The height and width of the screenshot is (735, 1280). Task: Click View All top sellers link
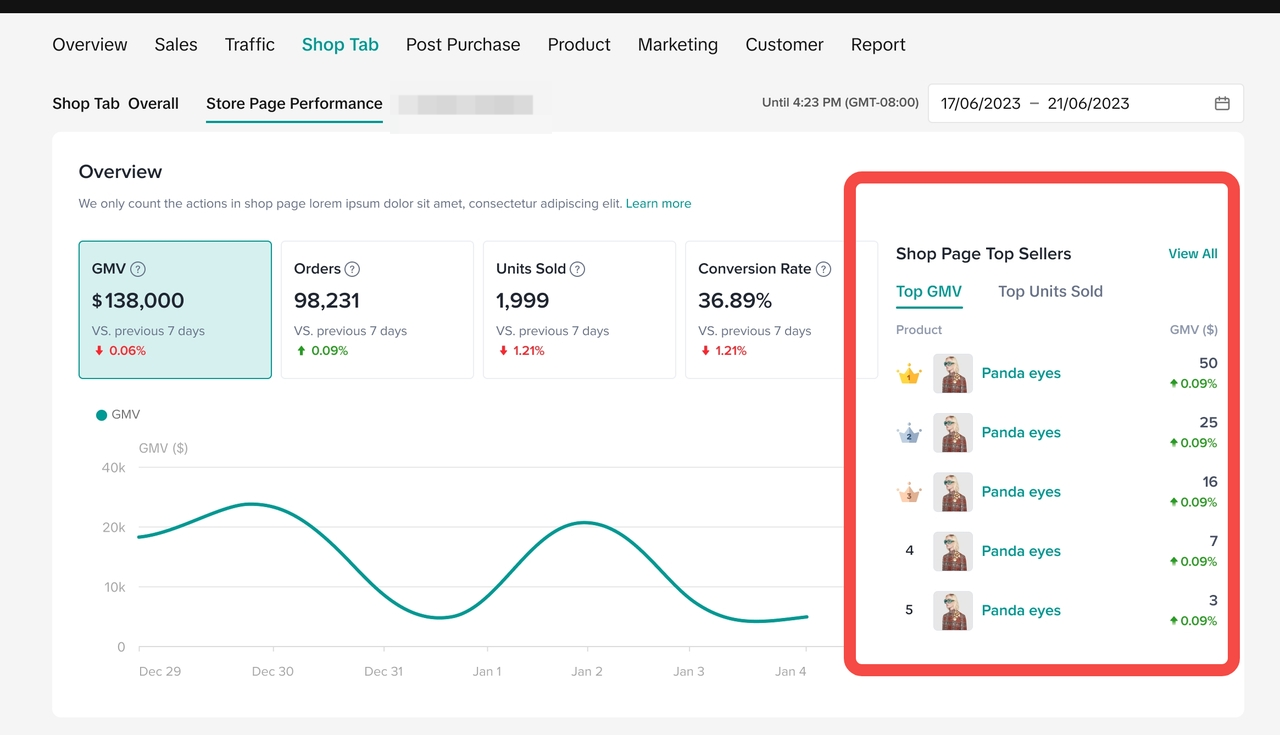tap(1192, 254)
